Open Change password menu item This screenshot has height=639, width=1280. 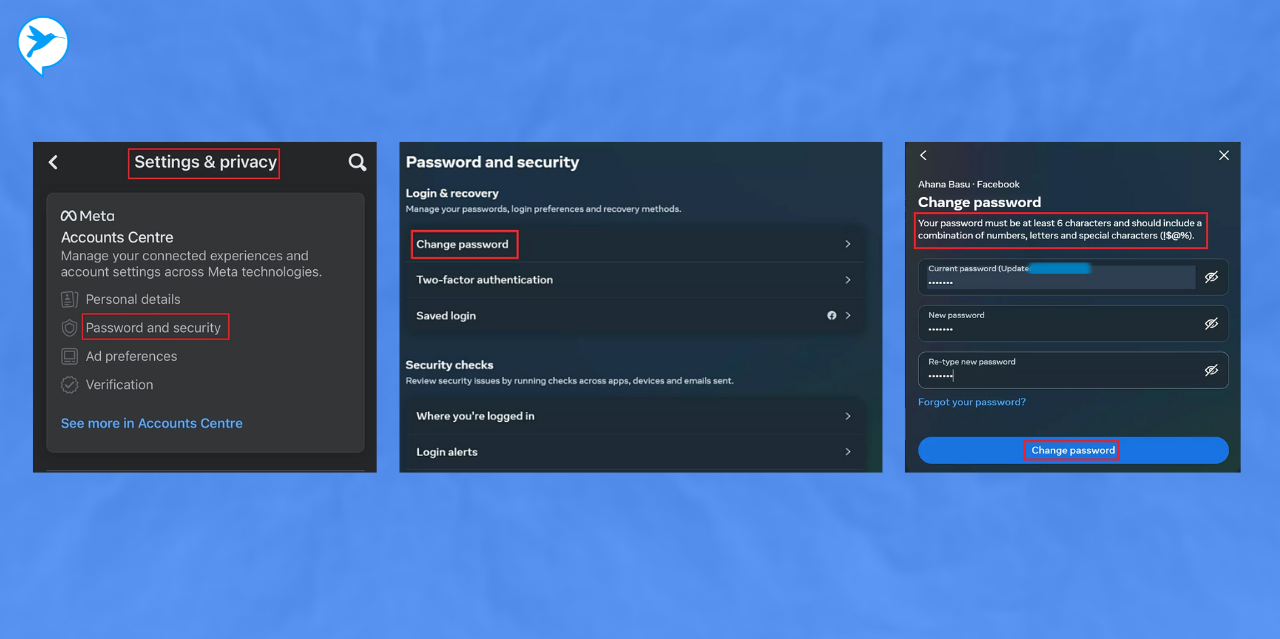coord(463,244)
